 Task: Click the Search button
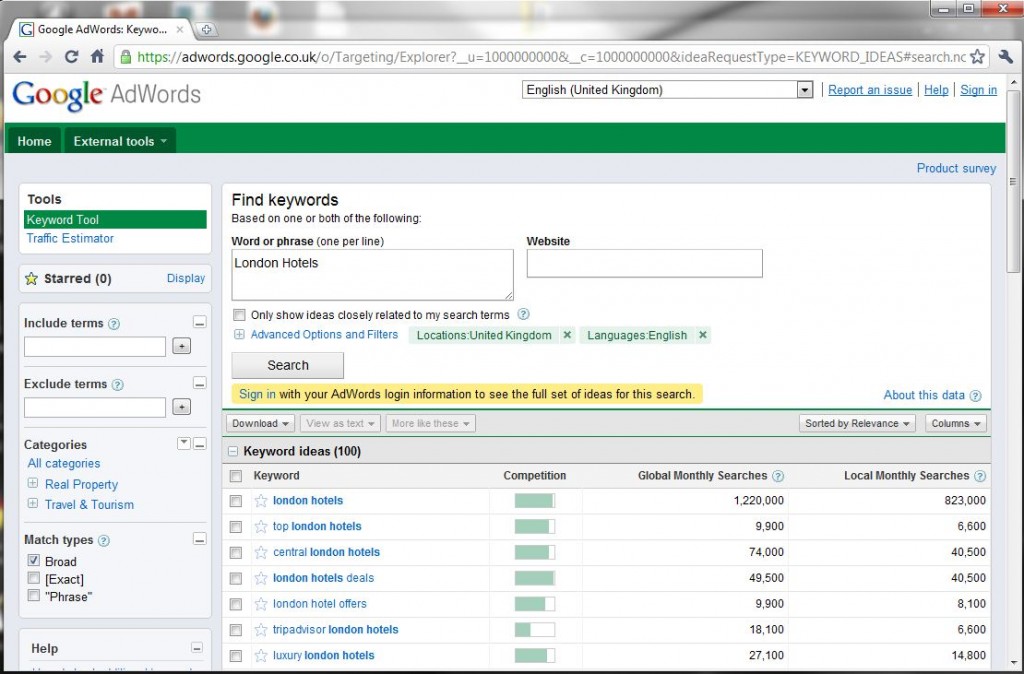[x=287, y=366]
